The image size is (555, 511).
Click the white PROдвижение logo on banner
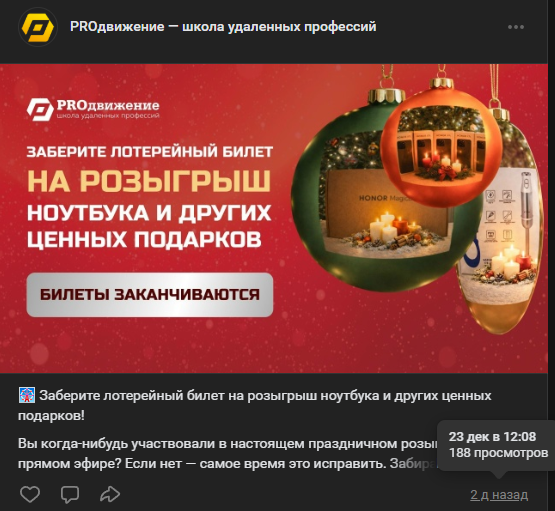(93, 109)
